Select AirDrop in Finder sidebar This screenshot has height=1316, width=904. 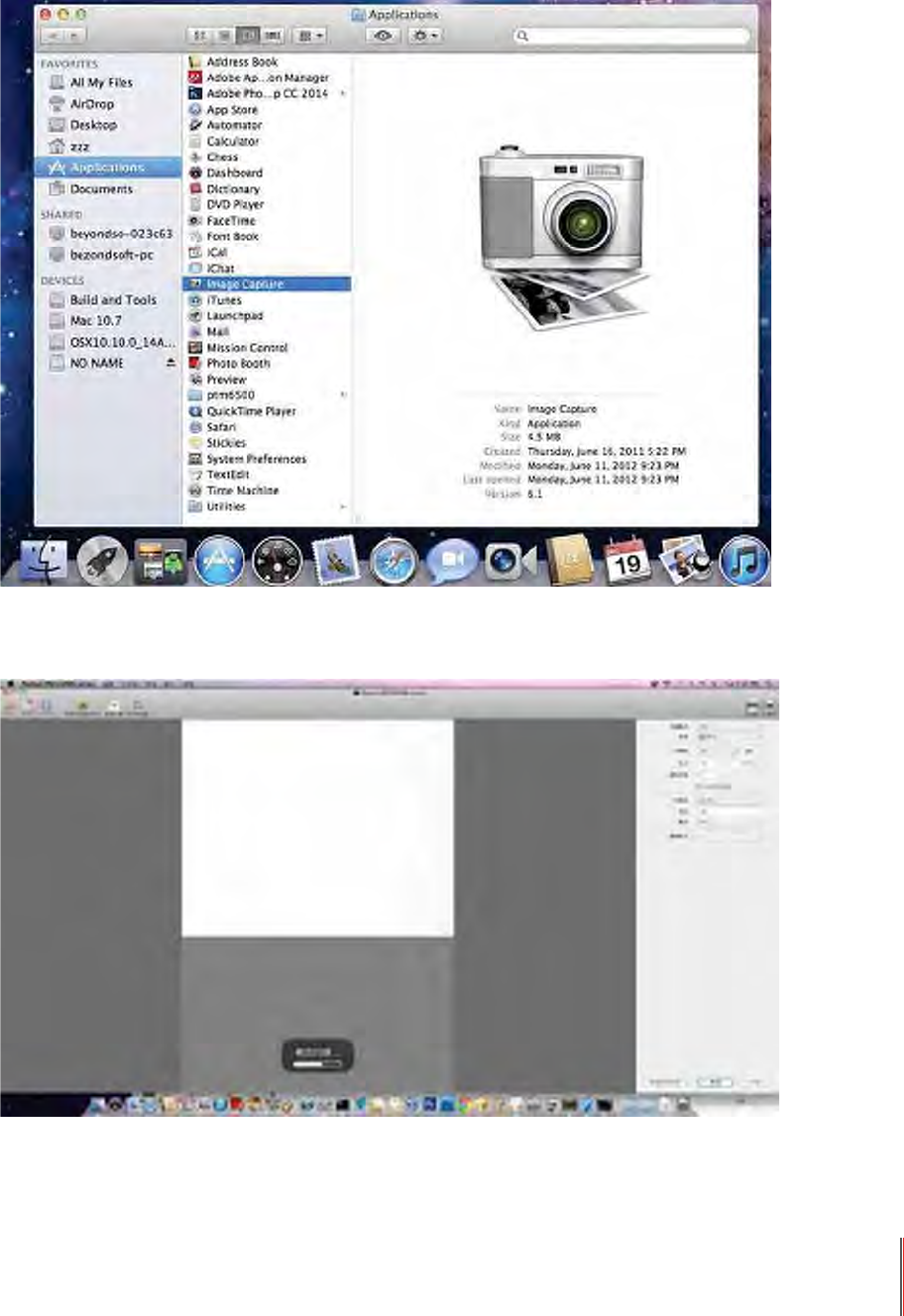[92, 104]
